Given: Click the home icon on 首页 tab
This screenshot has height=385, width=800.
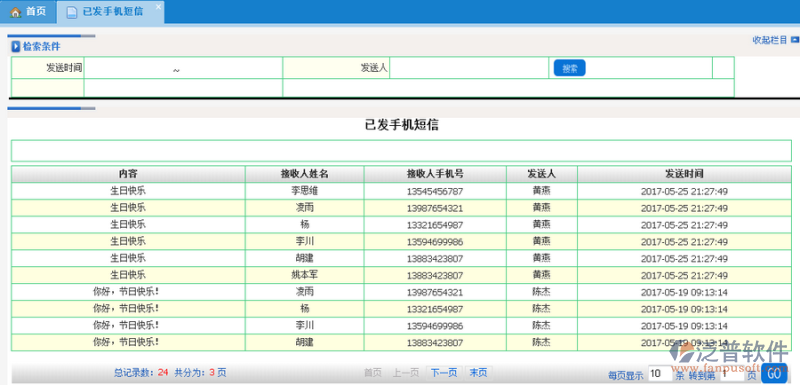Looking at the screenshot, I should tap(16, 12).
